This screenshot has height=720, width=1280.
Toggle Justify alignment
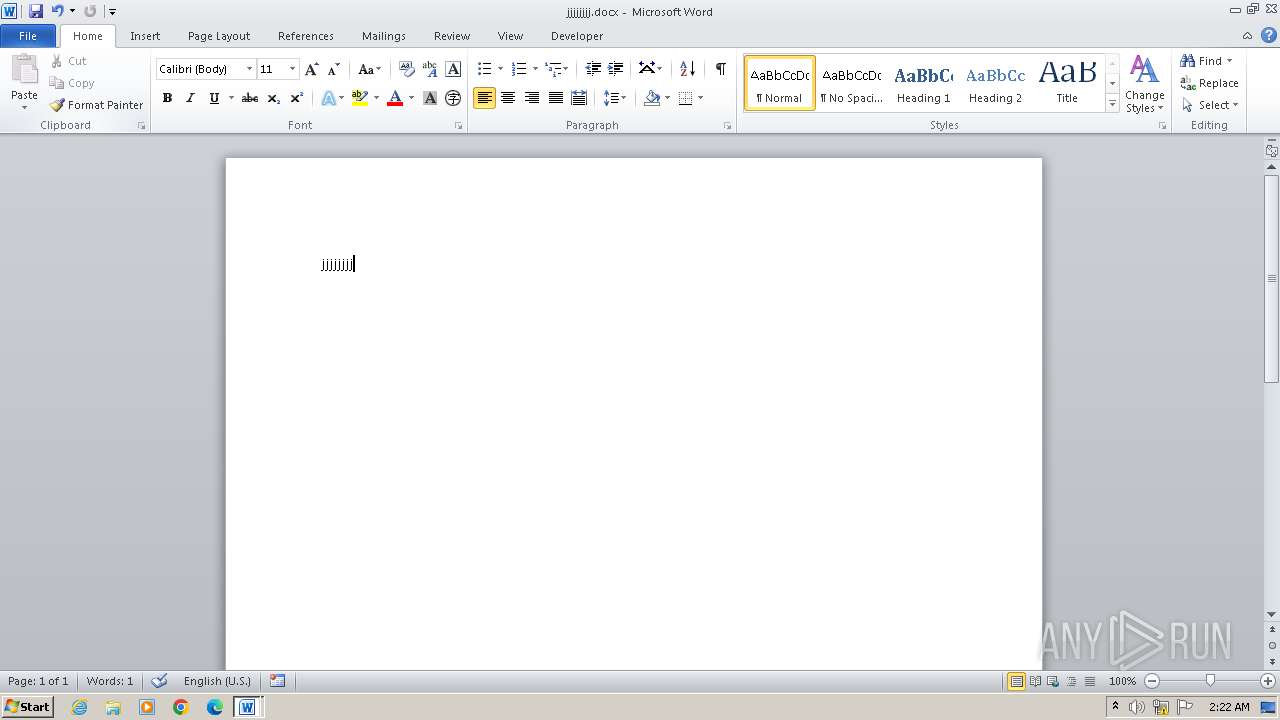pyautogui.click(x=555, y=98)
